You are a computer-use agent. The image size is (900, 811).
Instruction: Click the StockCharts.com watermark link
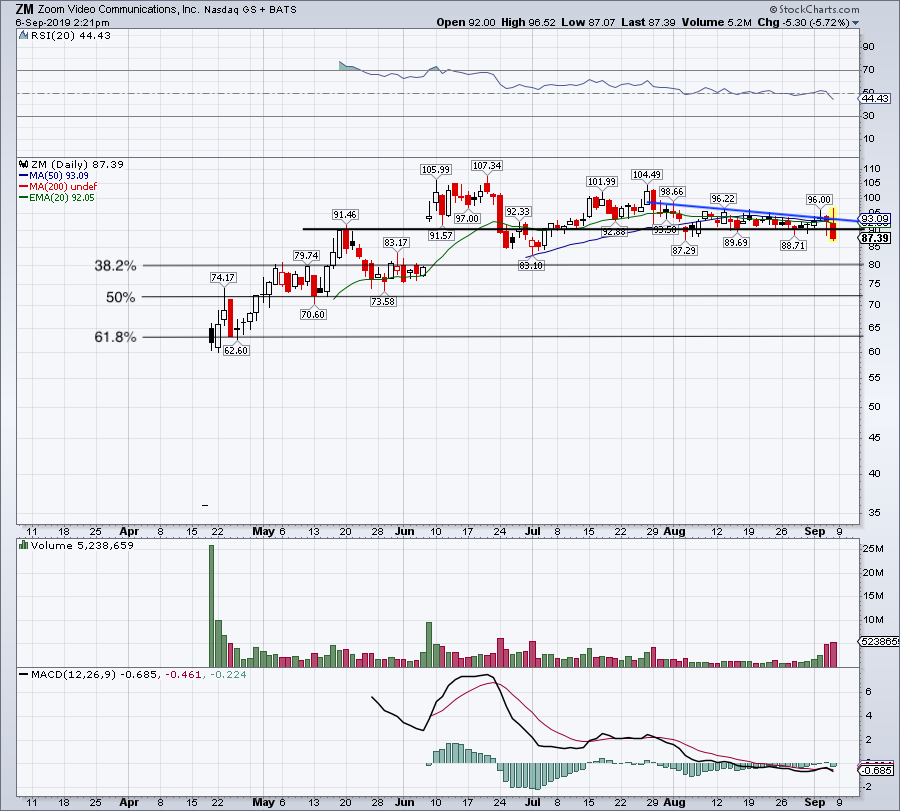click(x=814, y=9)
